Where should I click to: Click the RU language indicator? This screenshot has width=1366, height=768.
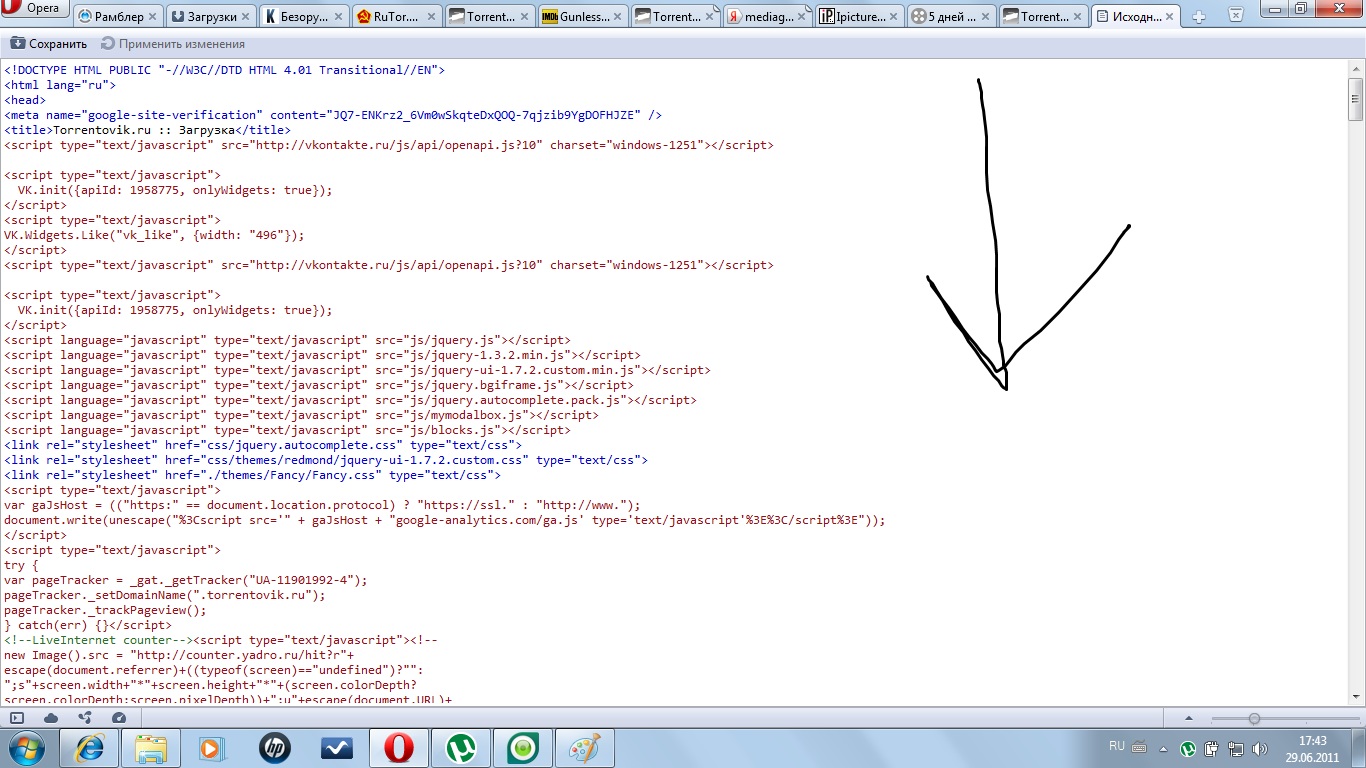1117,746
